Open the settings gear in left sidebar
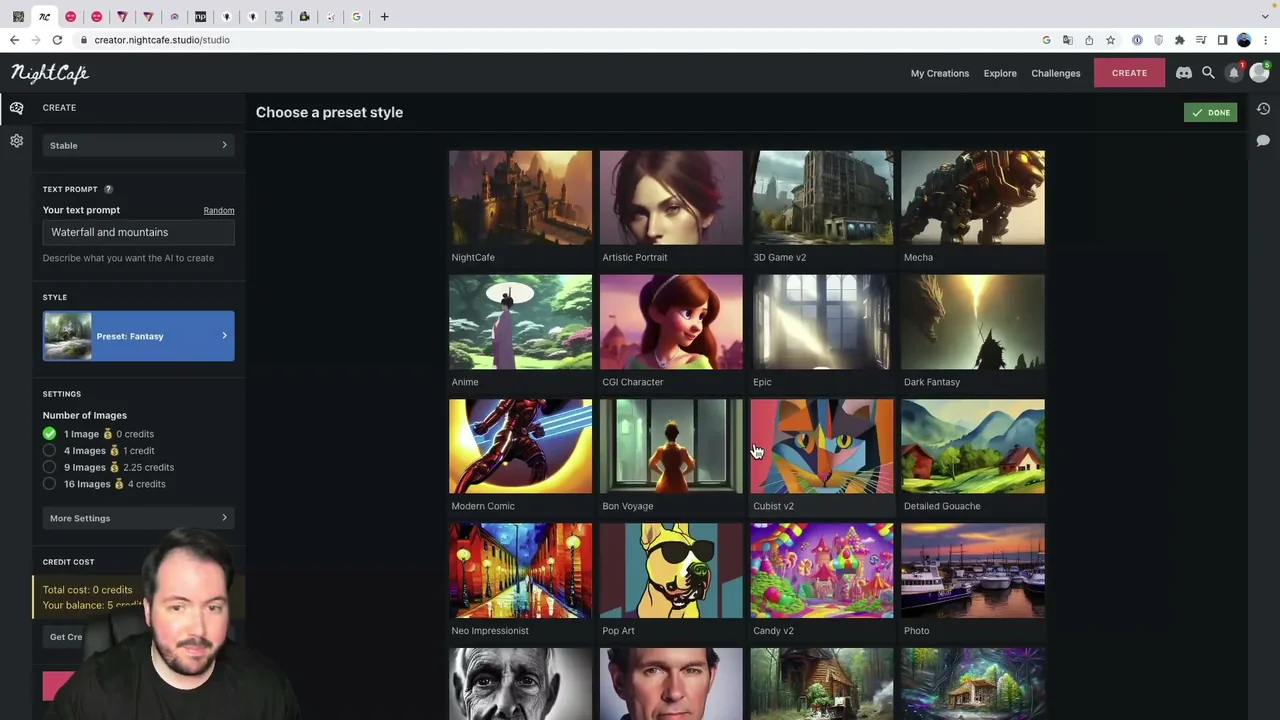 (x=16, y=141)
